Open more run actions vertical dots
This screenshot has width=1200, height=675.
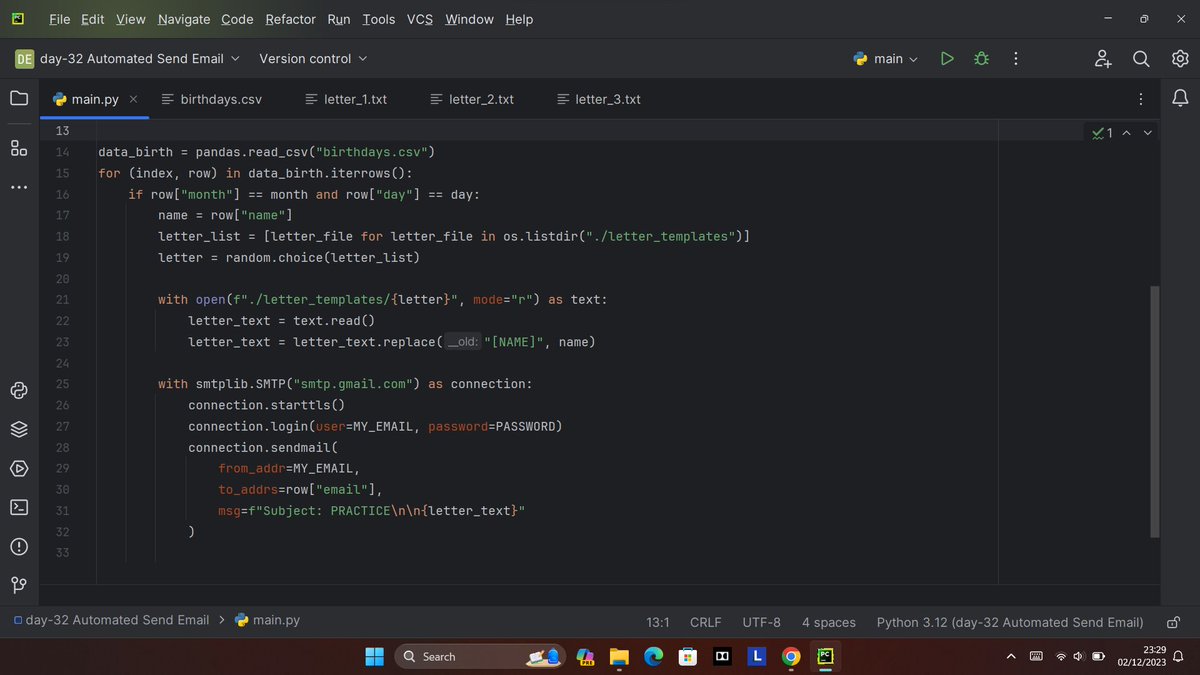(x=1016, y=59)
